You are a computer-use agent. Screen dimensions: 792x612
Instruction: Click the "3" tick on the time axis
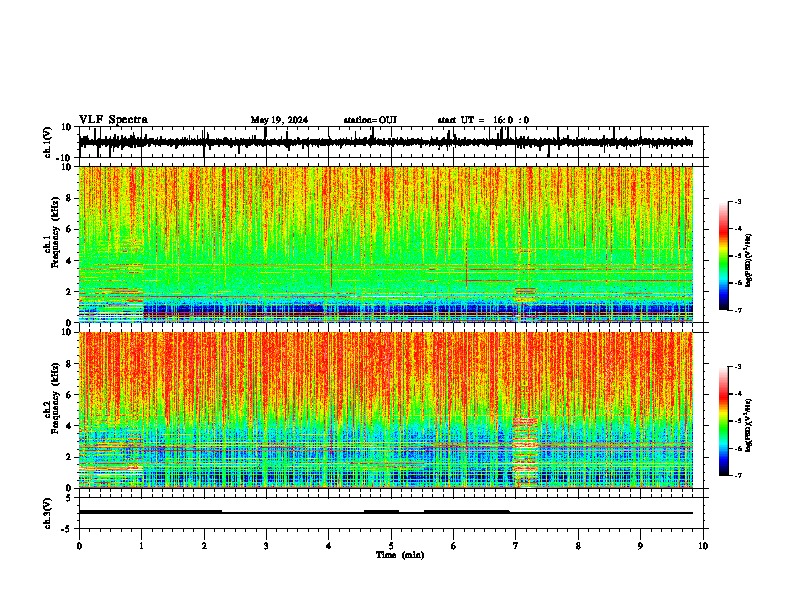click(x=266, y=546)
